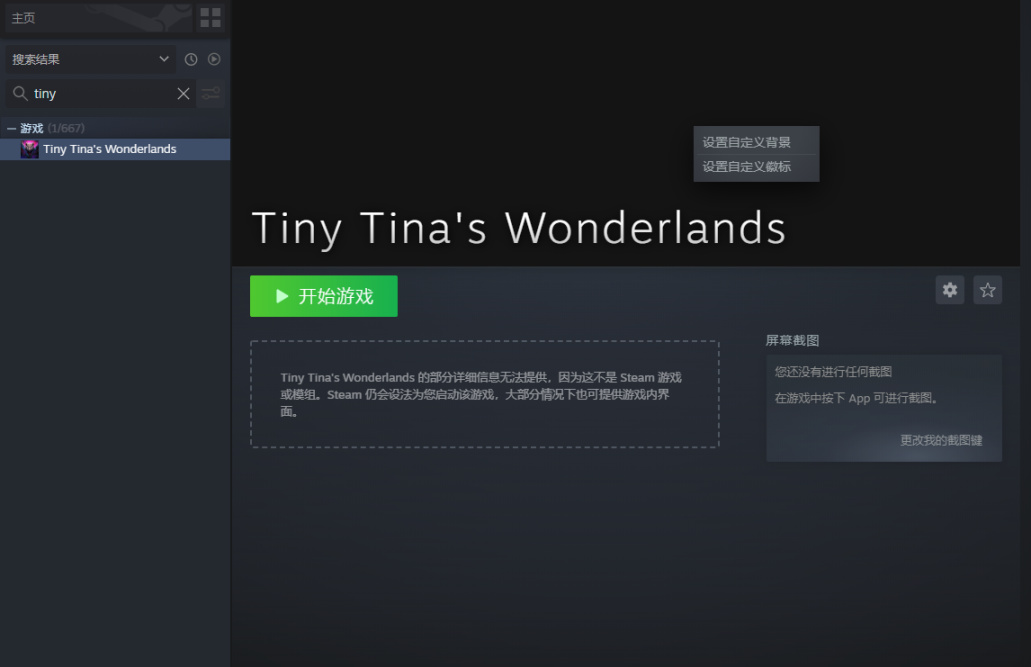Click 您还没有进行任何截图 message
The width and height of the screenshot is (1031, 667).
(833, 372)
